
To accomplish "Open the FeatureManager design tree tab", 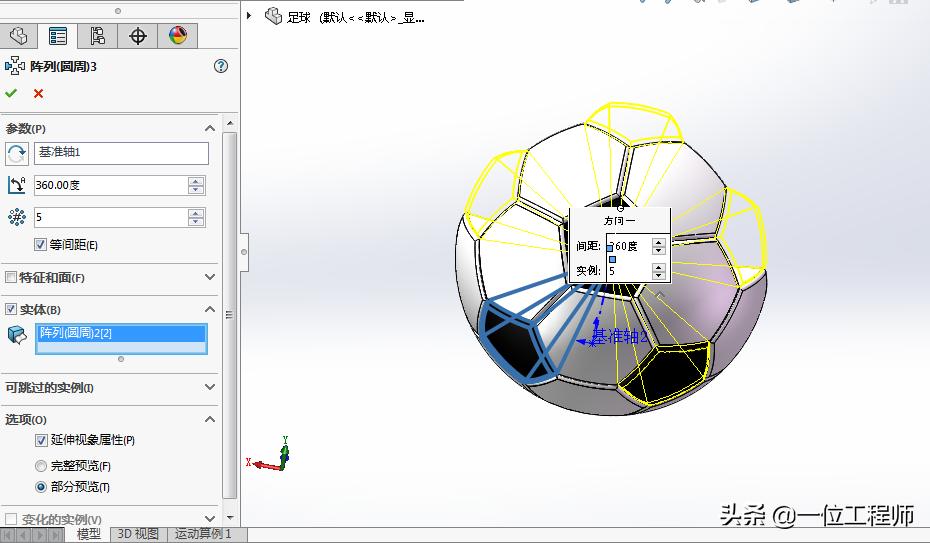I will 18,37.
